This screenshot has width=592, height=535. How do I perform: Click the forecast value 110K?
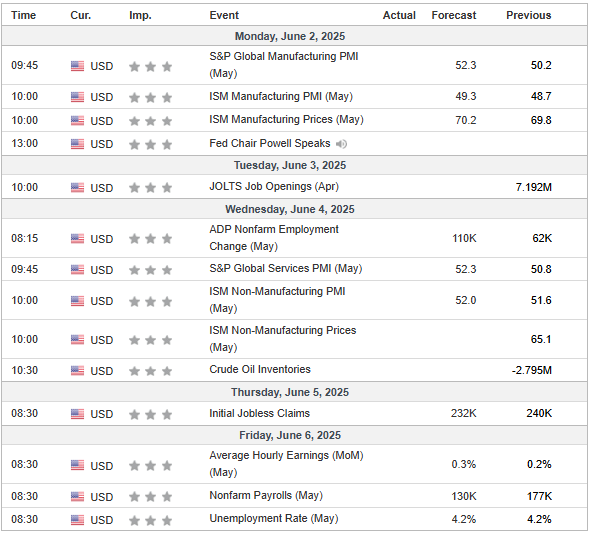pos(464,239)
